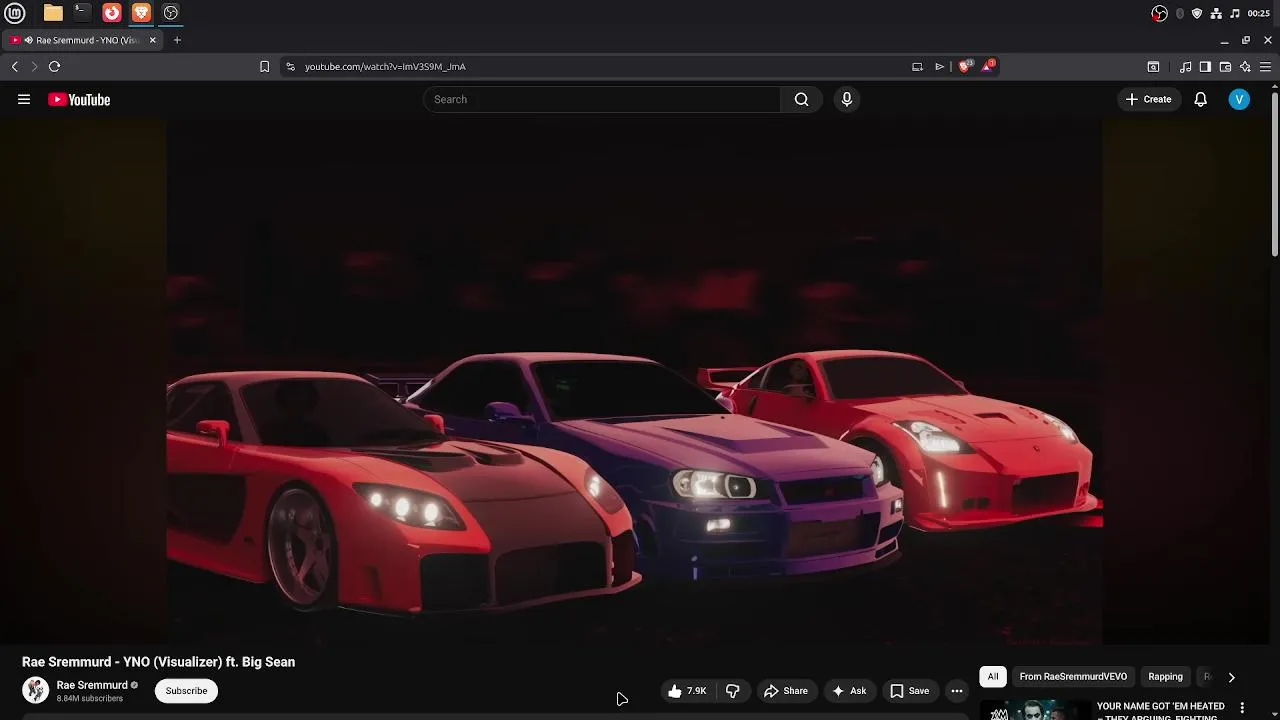Open site settings icon in address bar

pos(290,67)
